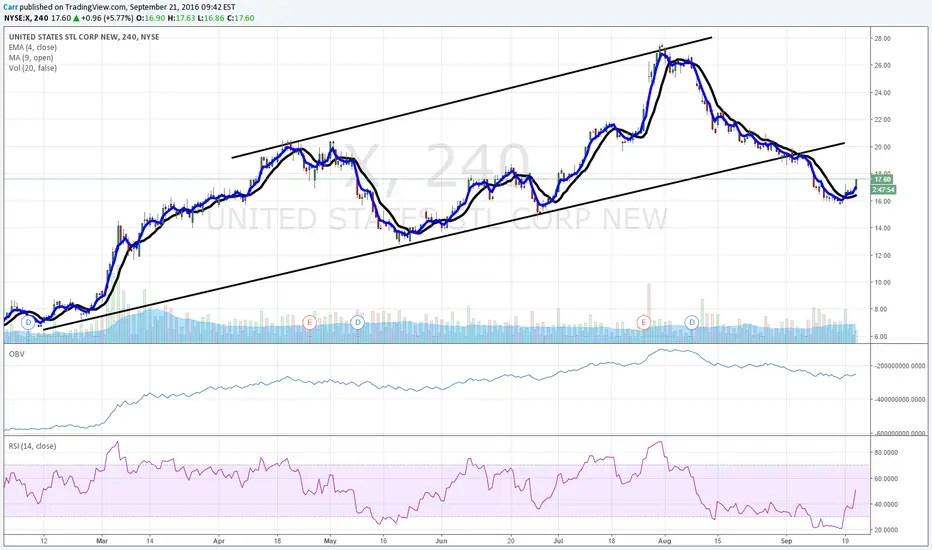Click the earnings E marker in late April

308,323
